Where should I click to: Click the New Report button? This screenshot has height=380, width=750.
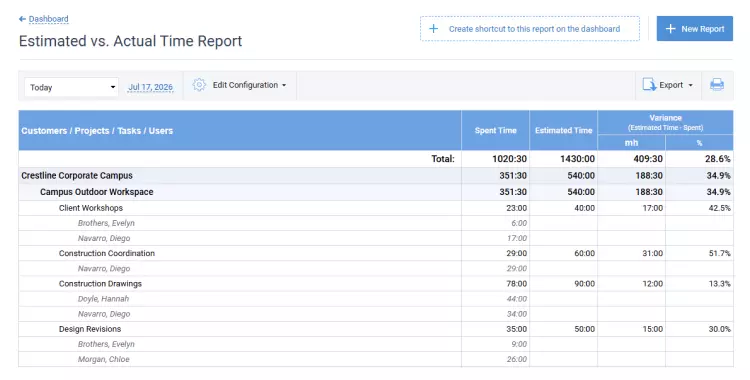click(695, 29)
